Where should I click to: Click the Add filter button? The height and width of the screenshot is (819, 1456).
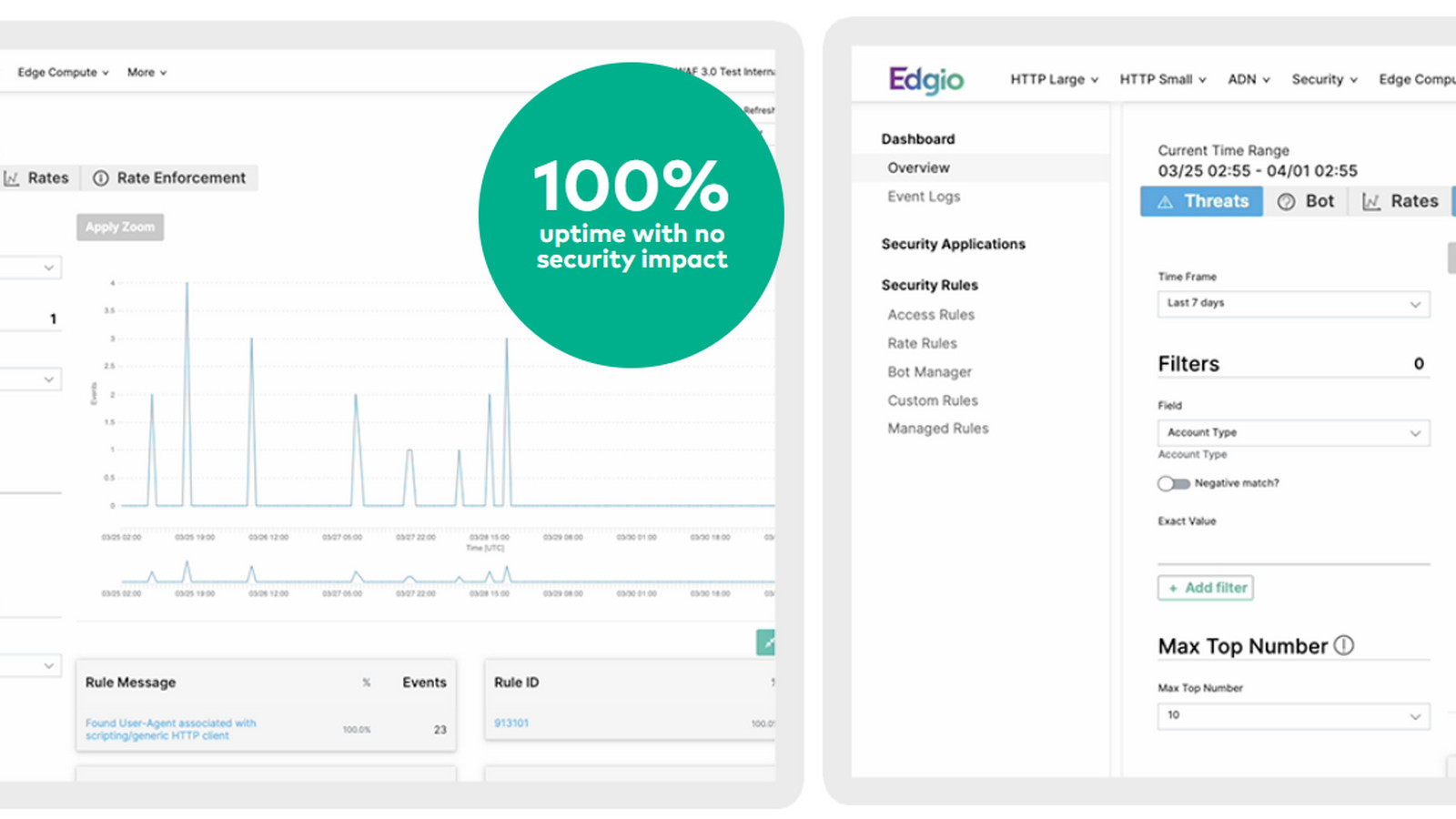click(1206, 588)
